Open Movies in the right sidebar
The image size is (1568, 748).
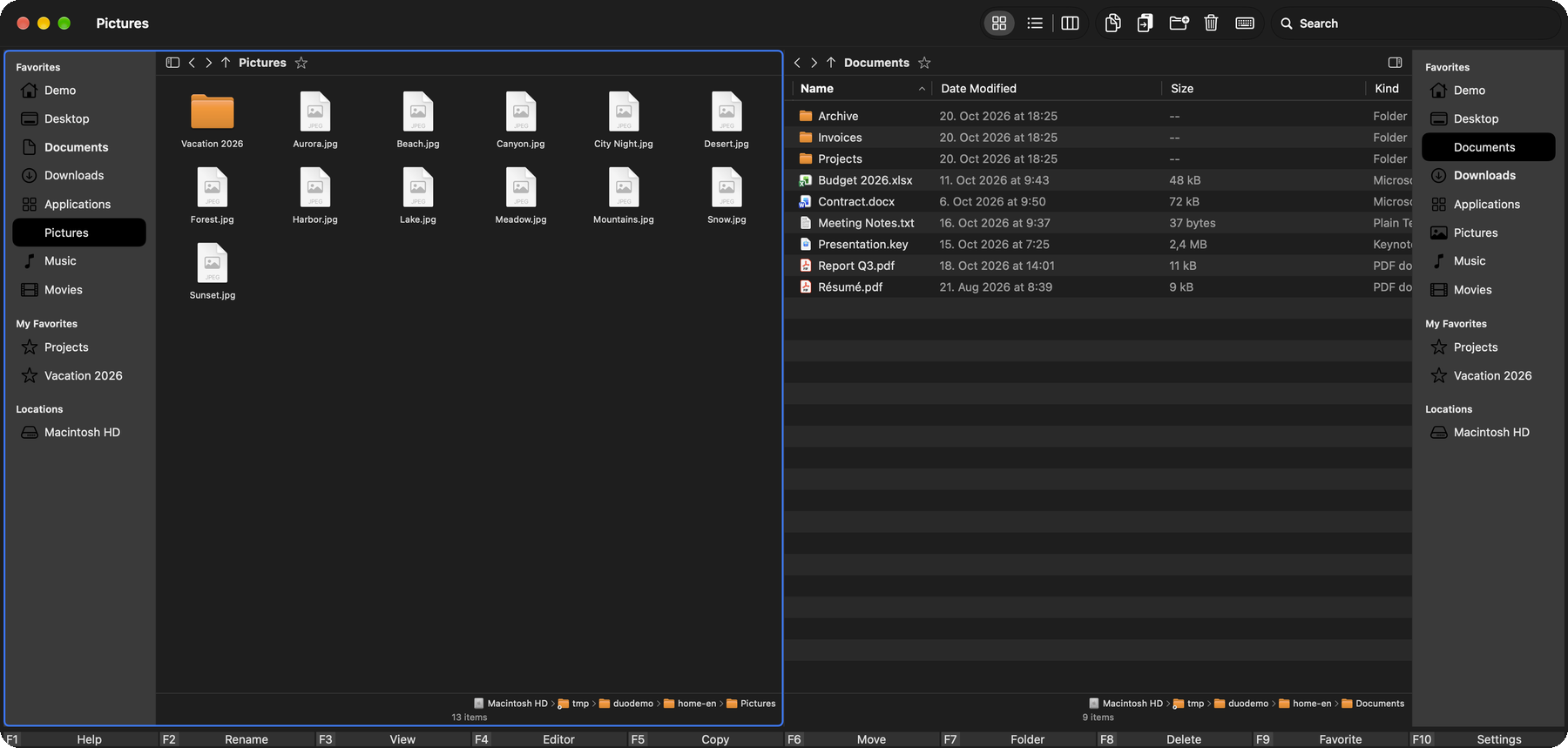[1488, 290]
